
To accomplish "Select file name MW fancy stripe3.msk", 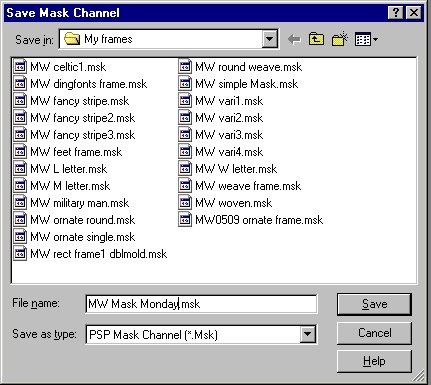I will coord(82,135).
